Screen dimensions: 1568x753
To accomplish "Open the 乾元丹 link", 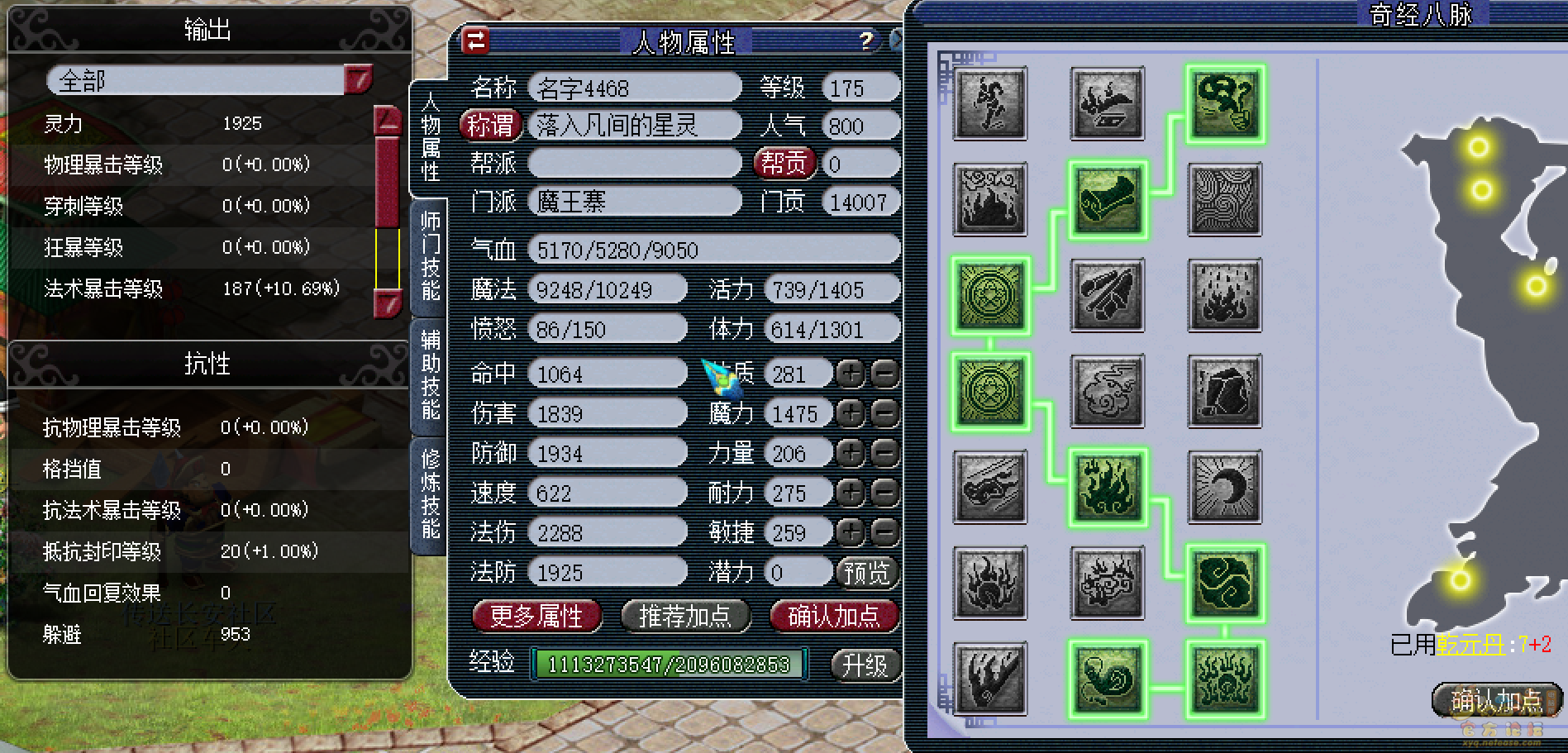I will point(1470,645).
